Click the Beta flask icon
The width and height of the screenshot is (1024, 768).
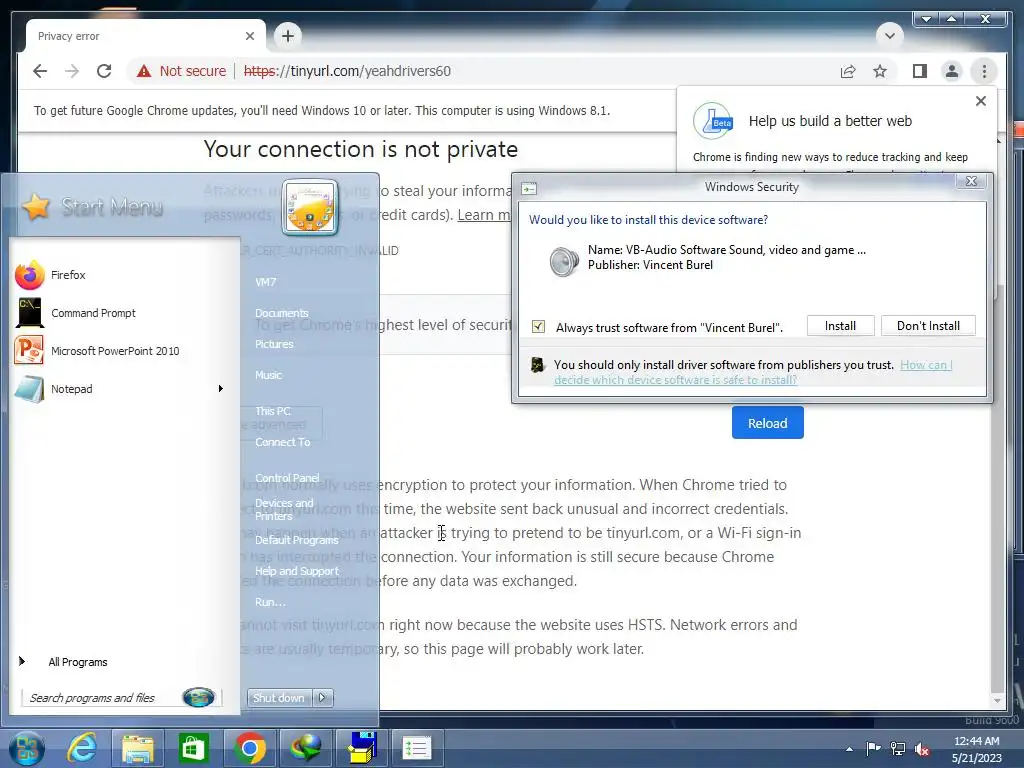click(713, 121)
